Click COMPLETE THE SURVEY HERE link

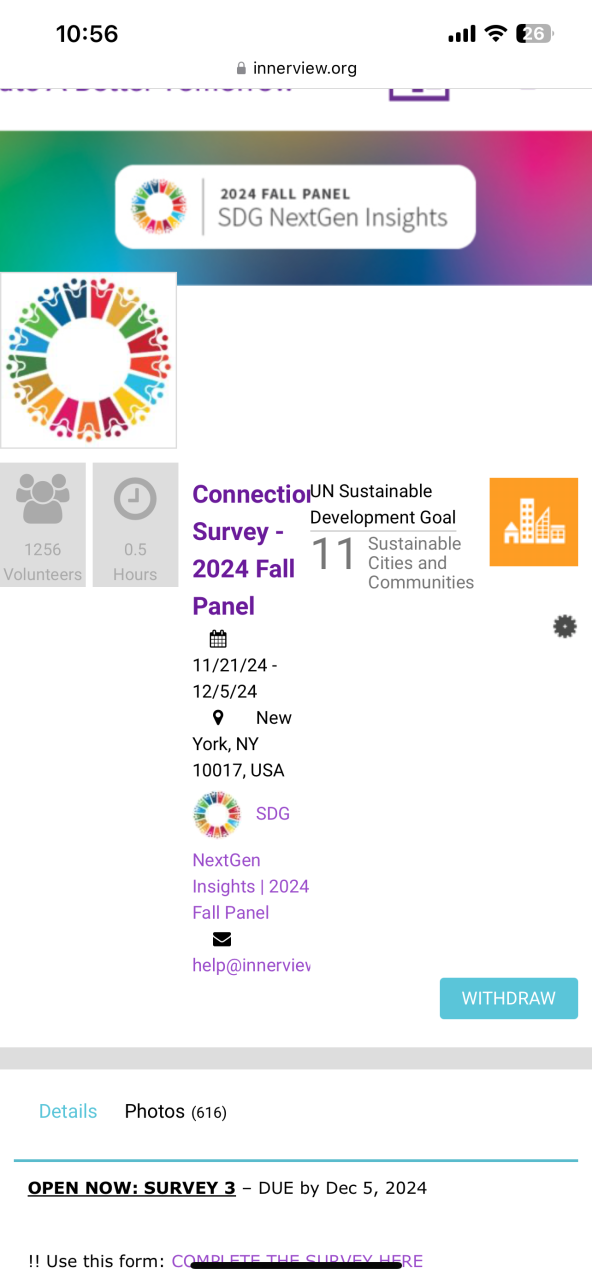tap(297, 1261)
